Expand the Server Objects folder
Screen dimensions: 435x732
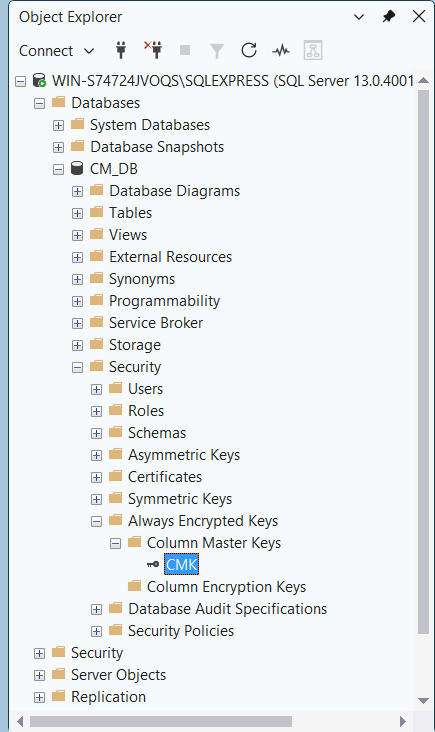[39, 676]
